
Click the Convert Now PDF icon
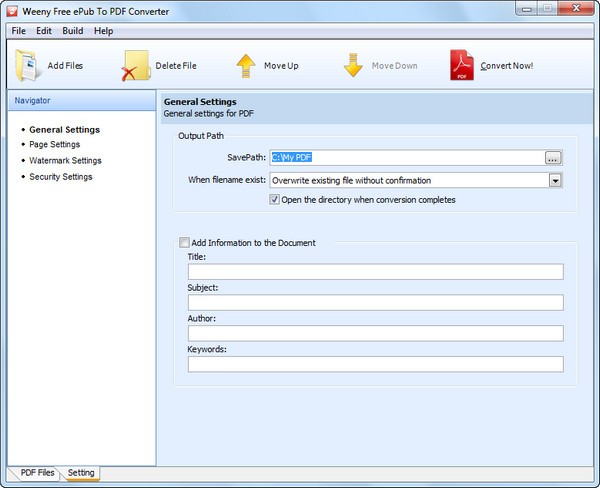[461, 66]
